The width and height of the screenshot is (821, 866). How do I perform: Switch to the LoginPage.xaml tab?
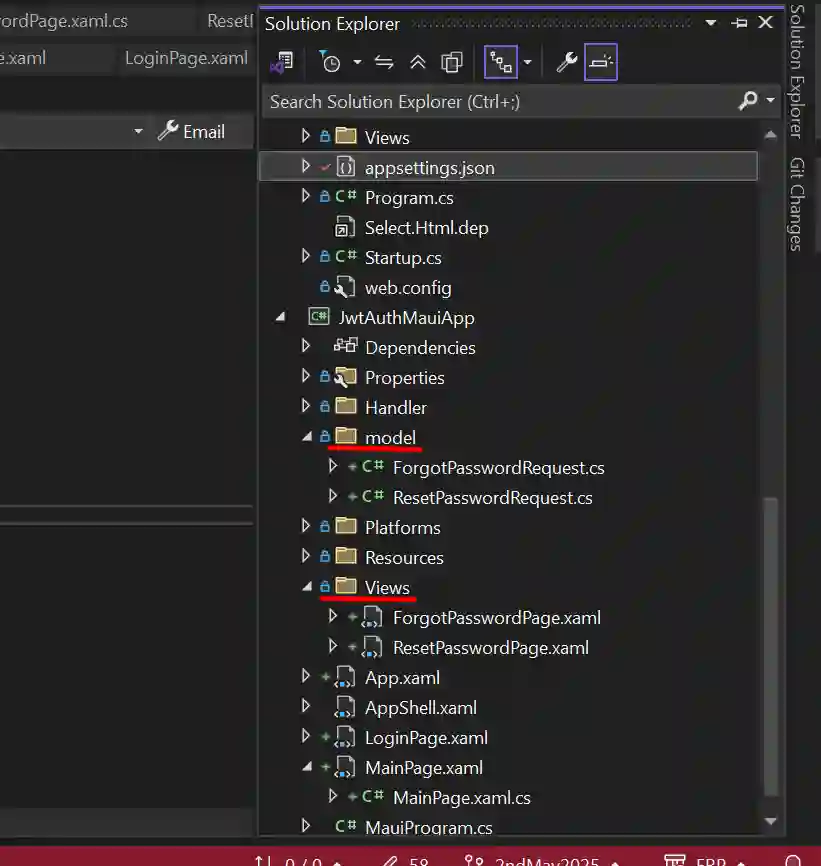point(186,58)
